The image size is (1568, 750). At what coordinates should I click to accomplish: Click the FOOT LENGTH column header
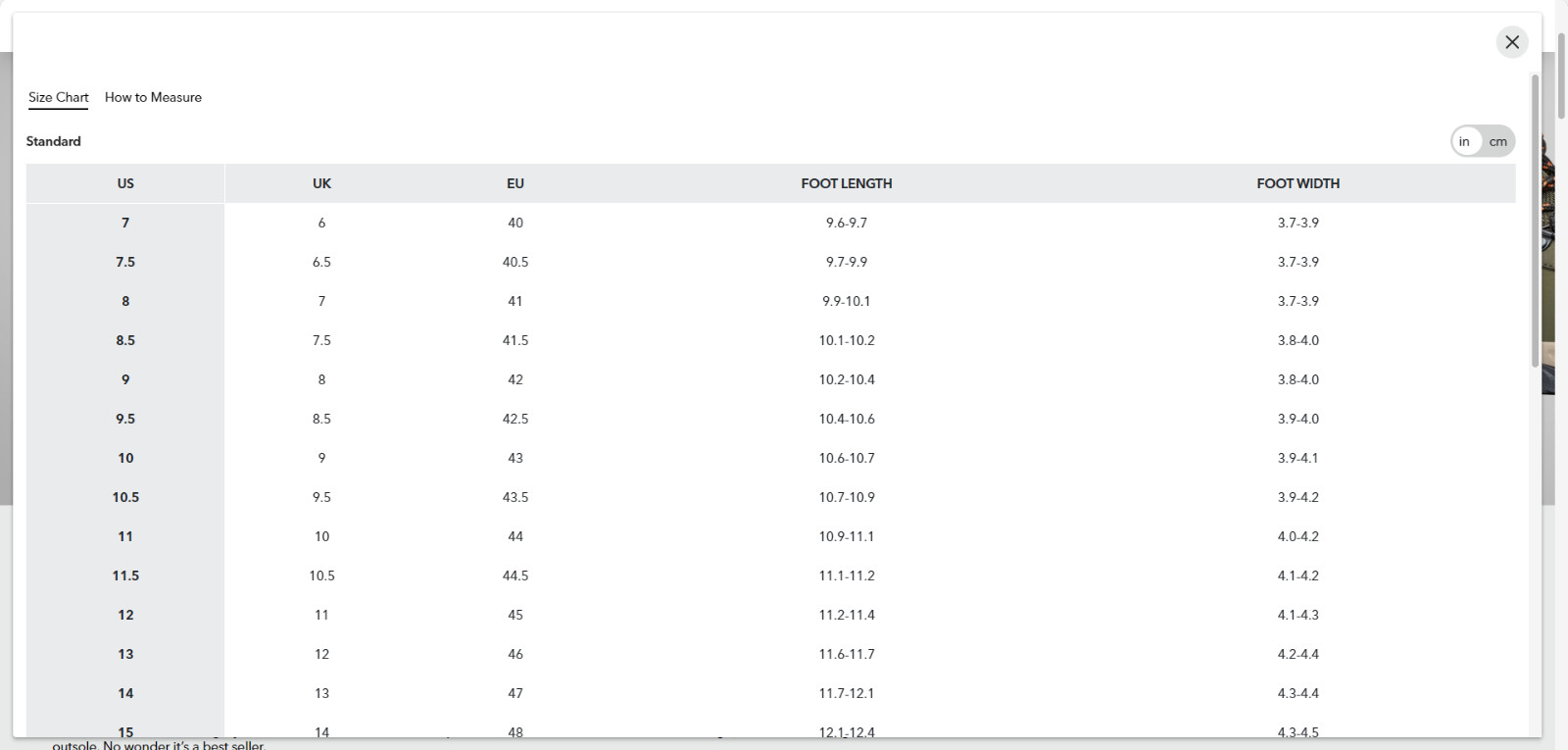pyautogui.click(x=847, y=183)
